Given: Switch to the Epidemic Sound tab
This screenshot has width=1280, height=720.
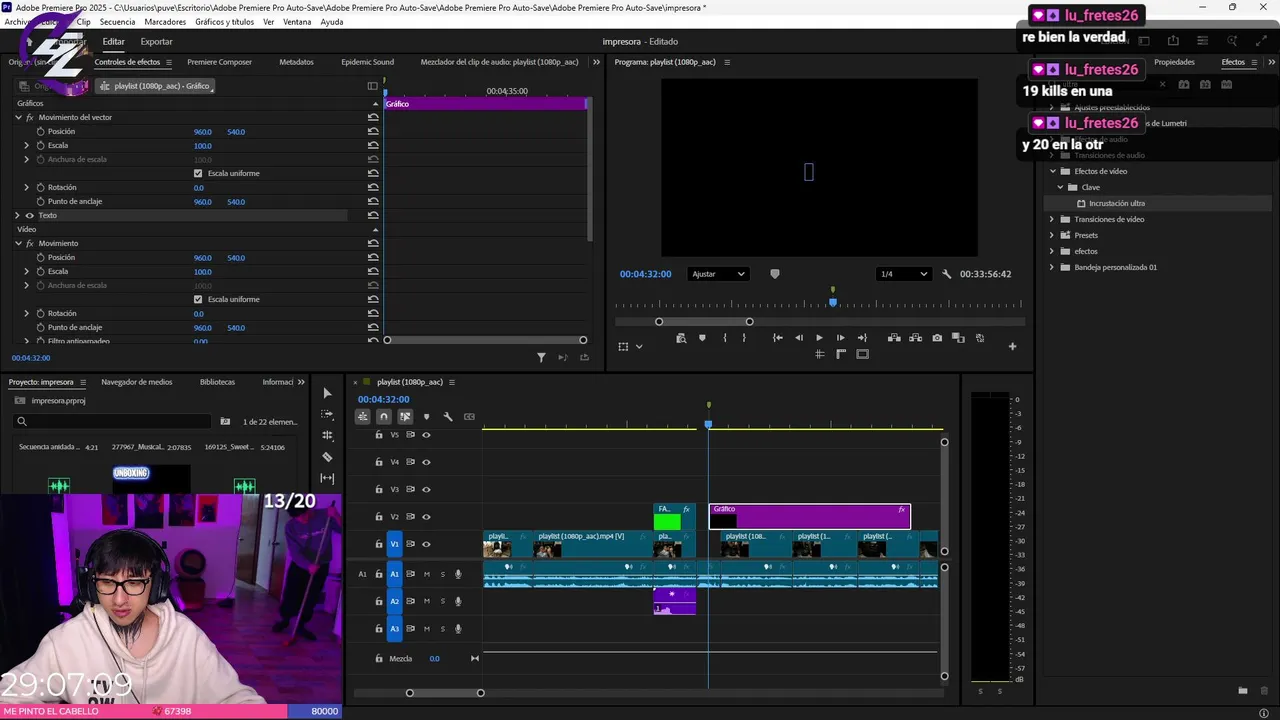Looking at the screenshot, I should 367,62.
